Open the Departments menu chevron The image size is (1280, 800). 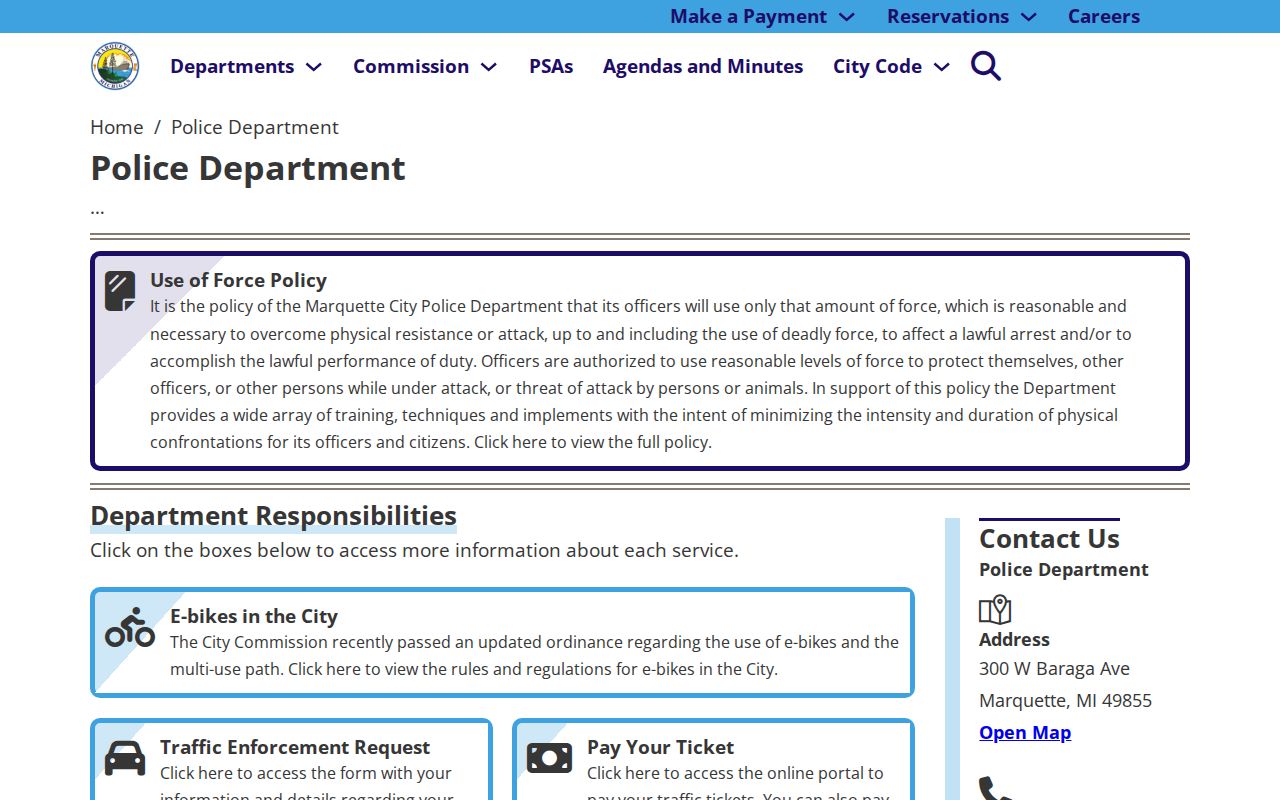point(313,67)
